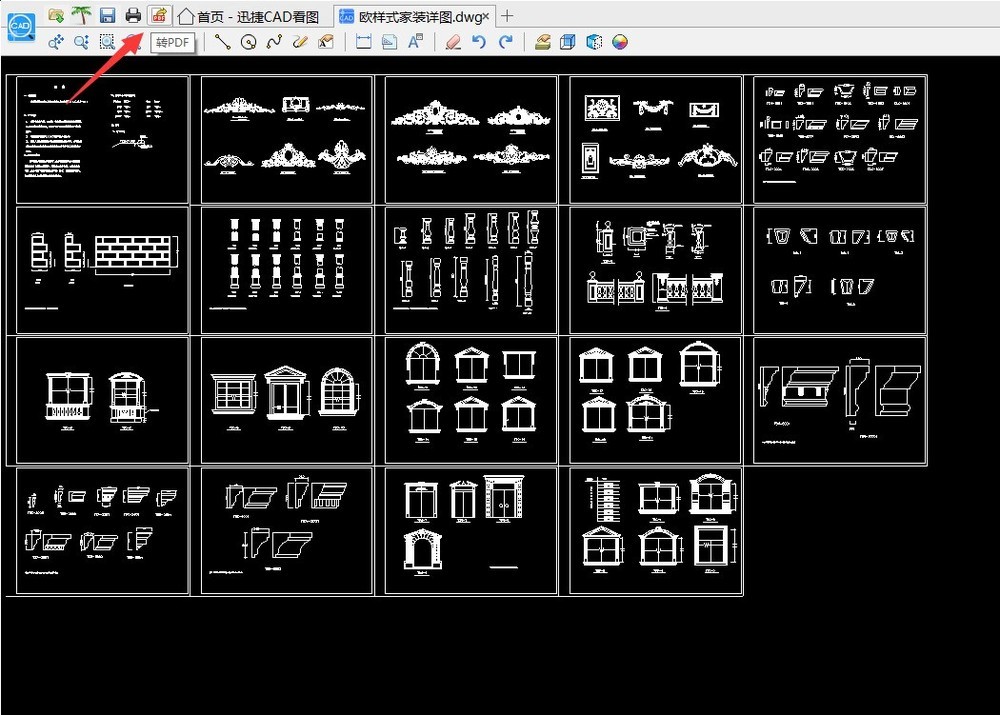The height and width of the screenshot is (715, 1000).
Task: Click the 转PDF tooltip label
Action: pyautogui.click(x=173, y=42)
